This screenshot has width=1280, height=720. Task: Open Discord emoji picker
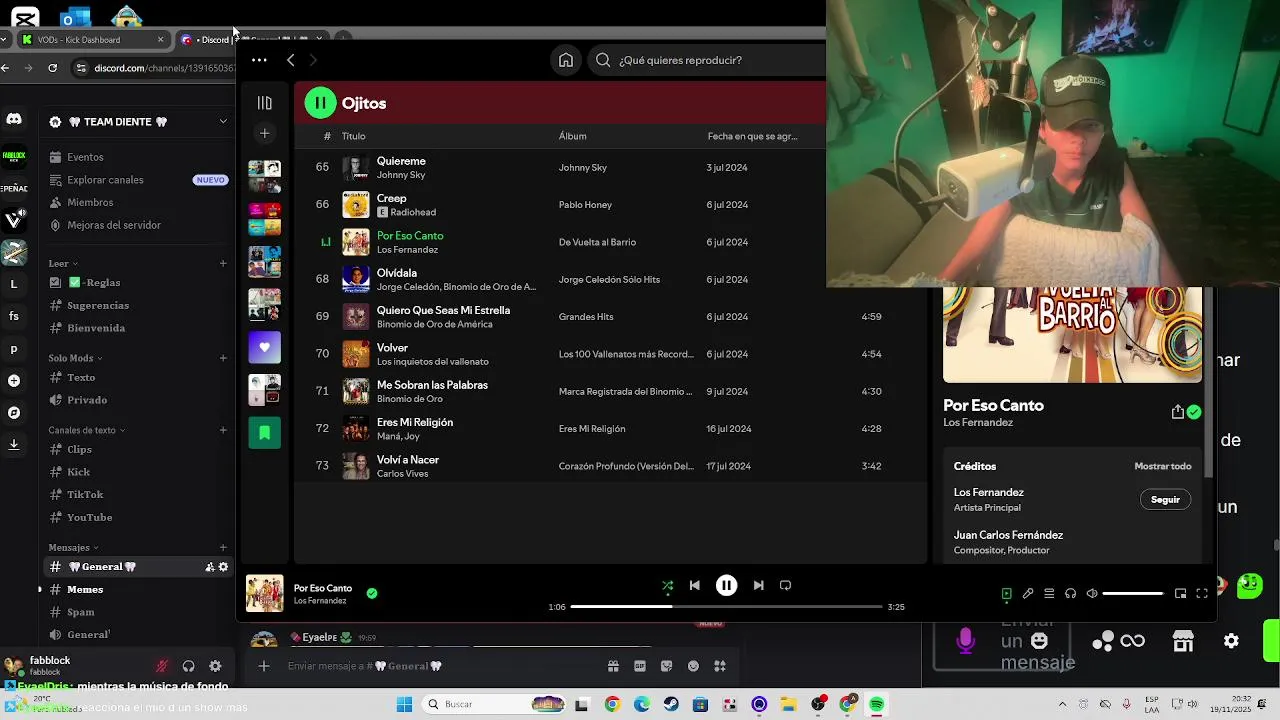693,666
